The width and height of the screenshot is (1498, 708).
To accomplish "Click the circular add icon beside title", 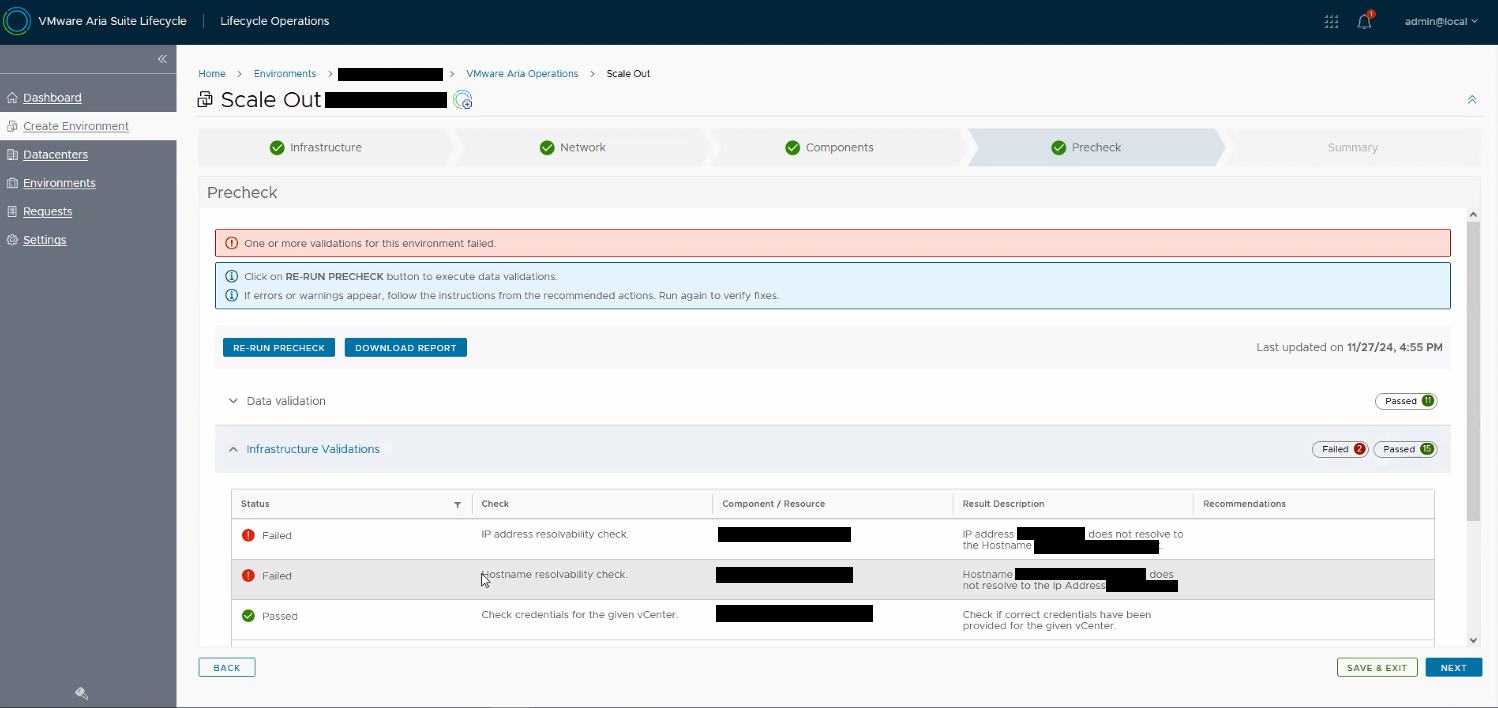I will point(462,100).
